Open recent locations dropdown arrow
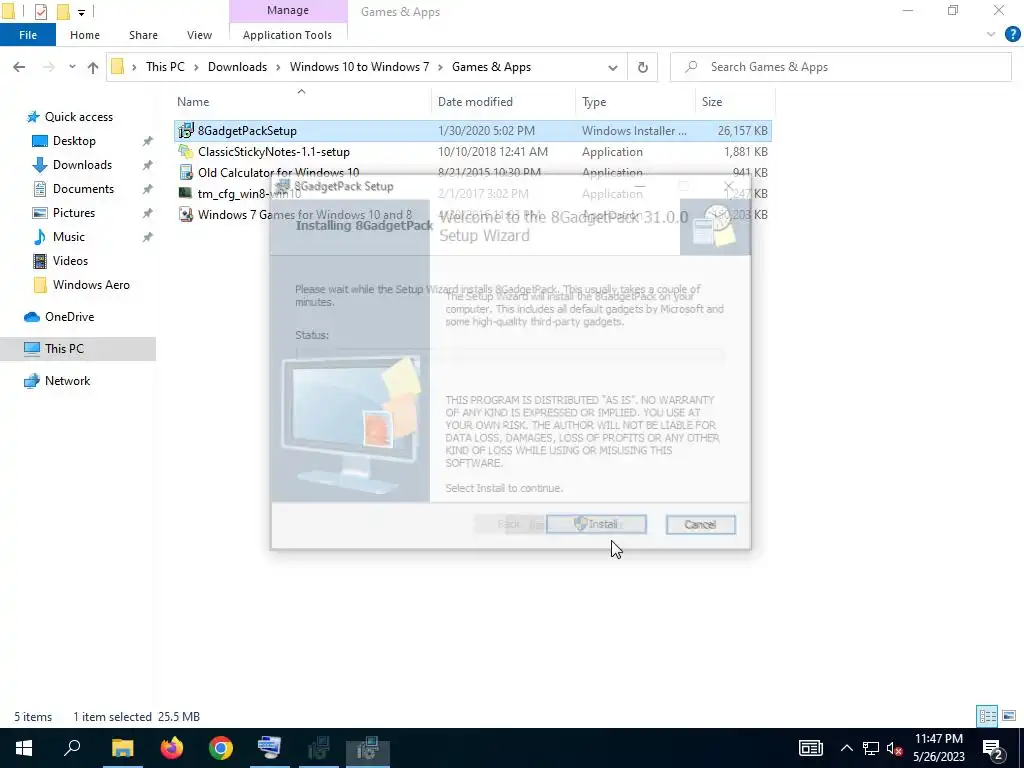The image size is (1024, 768). pos(72,67)
